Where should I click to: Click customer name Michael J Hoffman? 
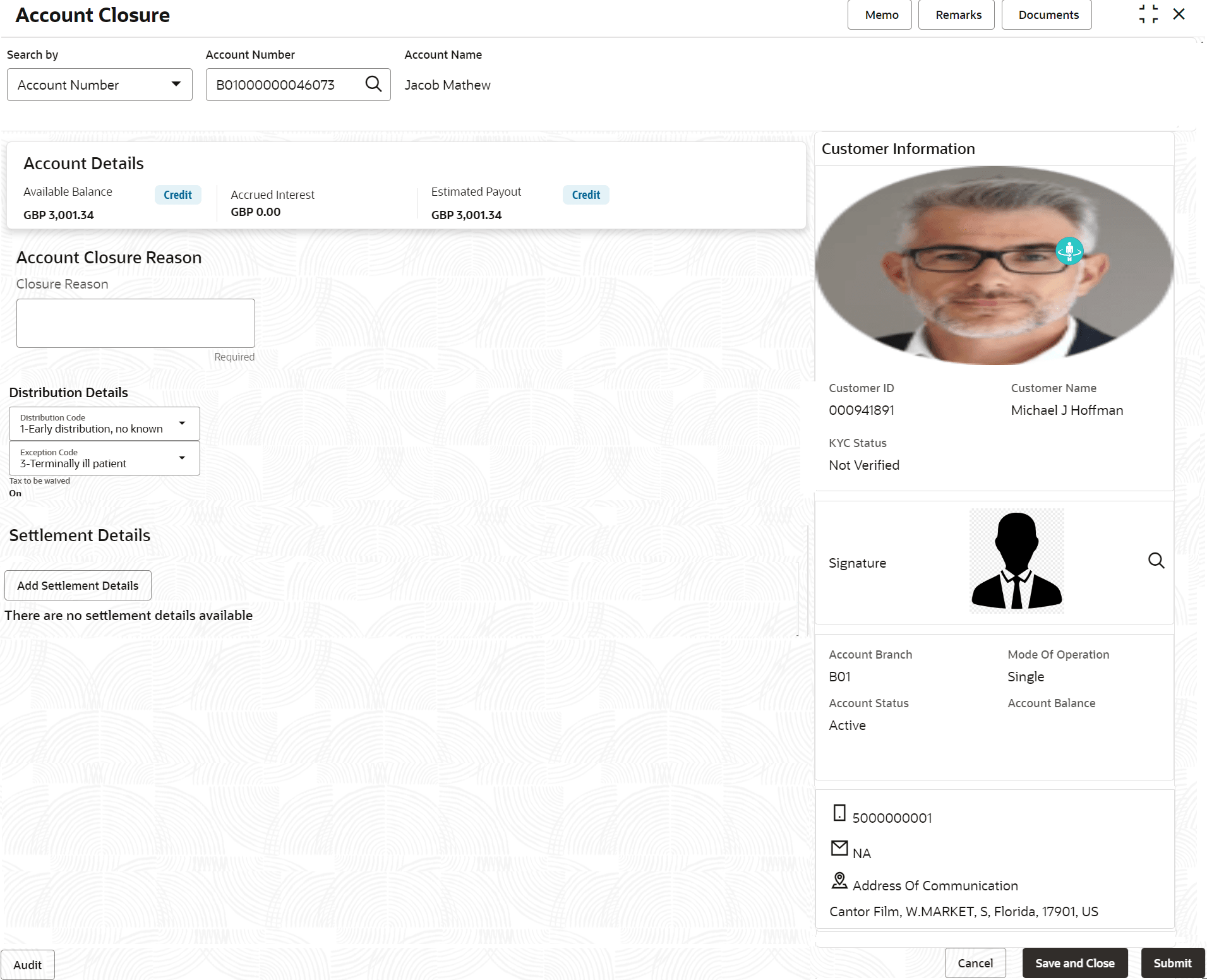click(1067, 410)
